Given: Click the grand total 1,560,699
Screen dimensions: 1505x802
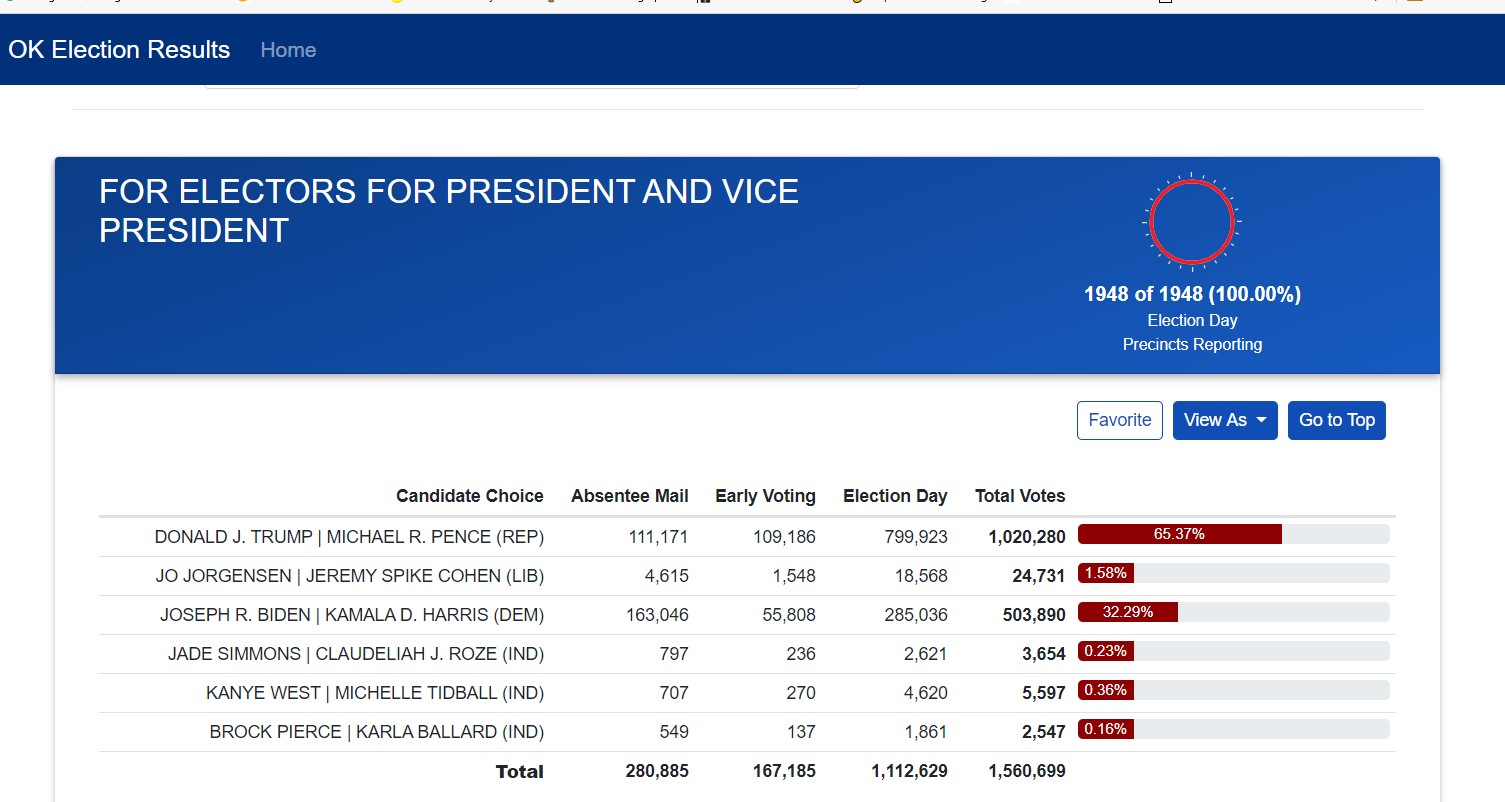Looking at the screenshot, I should click(1027, 771).
